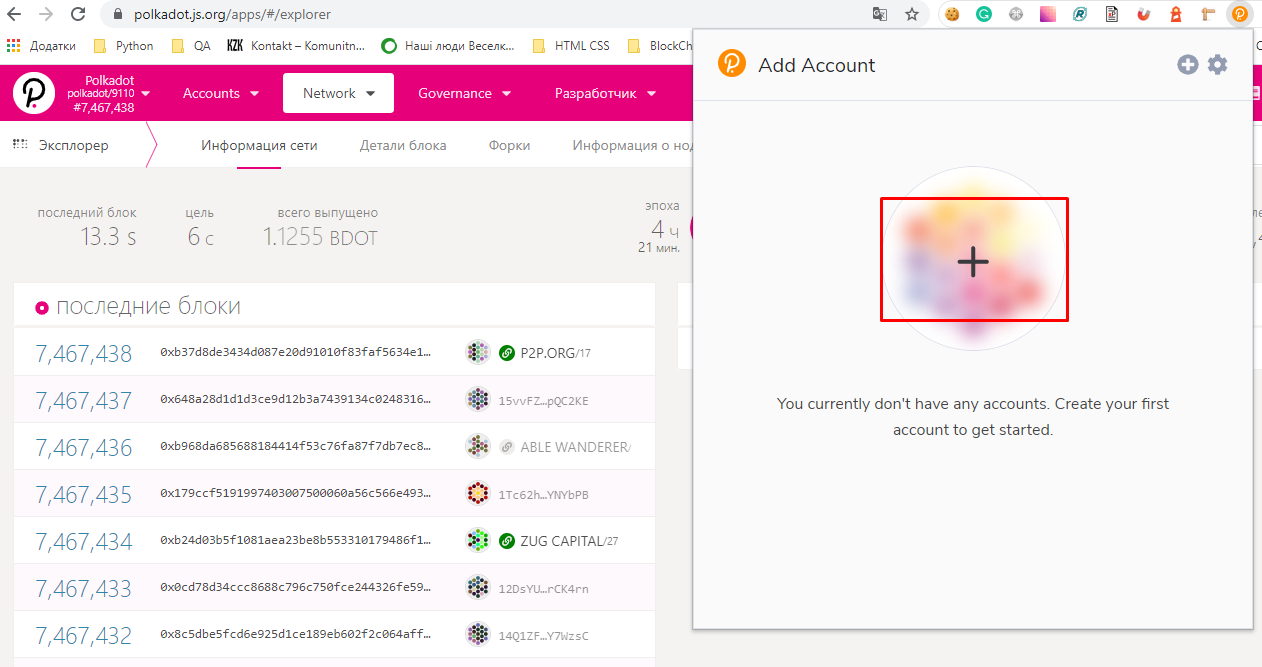The height and width of the screenshot is (667, 1262).
Task: Click the P2P.ORG validator identicon
Action: pyautogui.click(x=478, y=352)
